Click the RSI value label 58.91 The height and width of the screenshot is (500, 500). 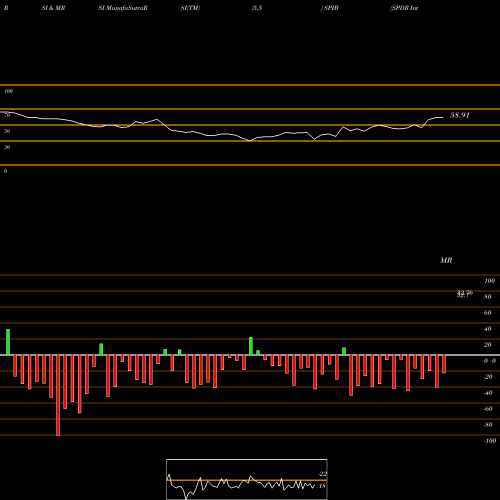(x=460, y=115)
